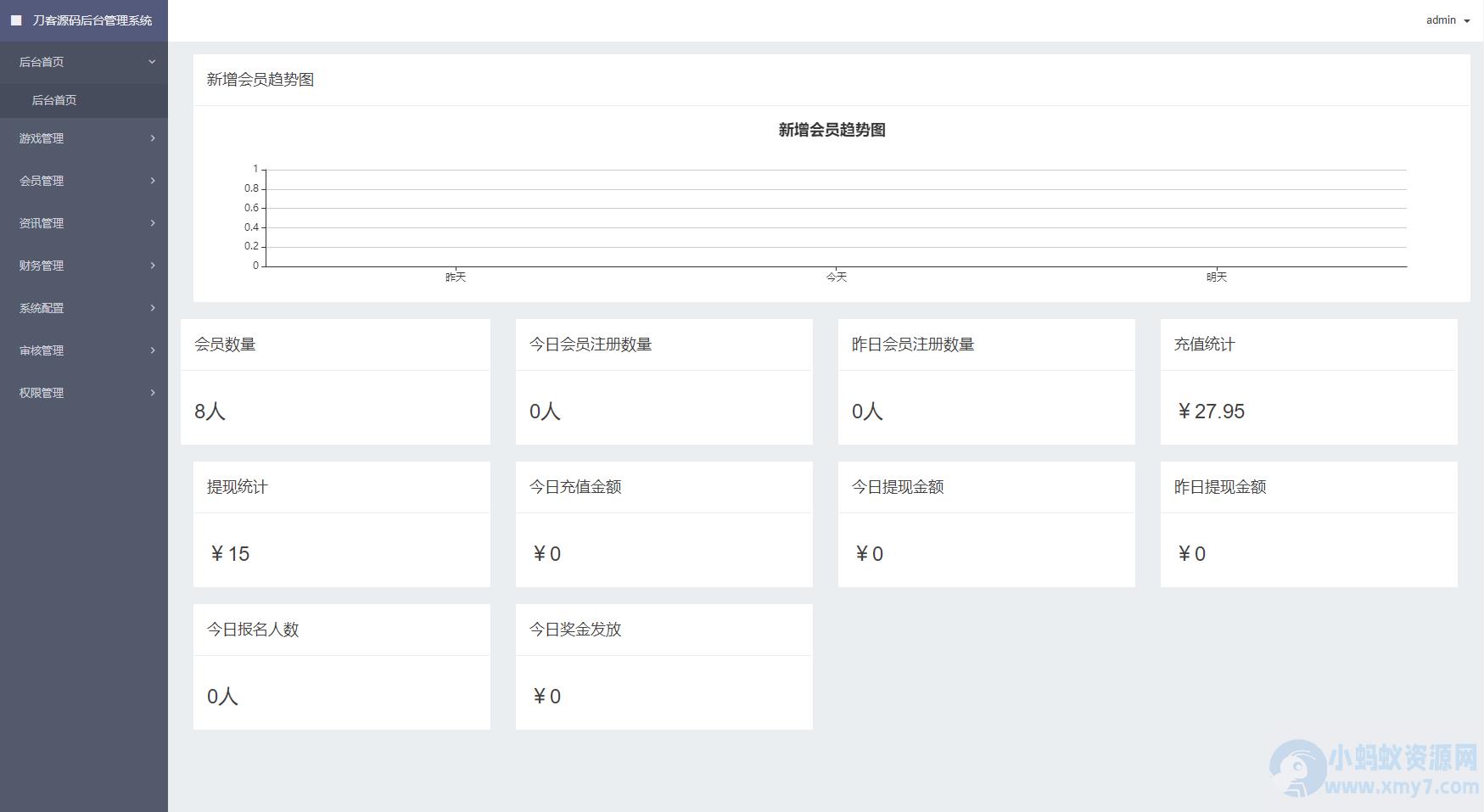The height and width of the screenshot is (812, 1484).
Task: Expand the 资讯管理 chevron arrow
Action: pyautogui.click(x=153, y=222)
